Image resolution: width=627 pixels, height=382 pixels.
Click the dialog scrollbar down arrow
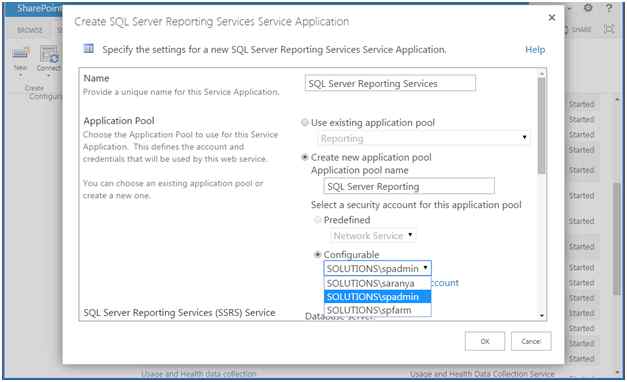[542, 316]
